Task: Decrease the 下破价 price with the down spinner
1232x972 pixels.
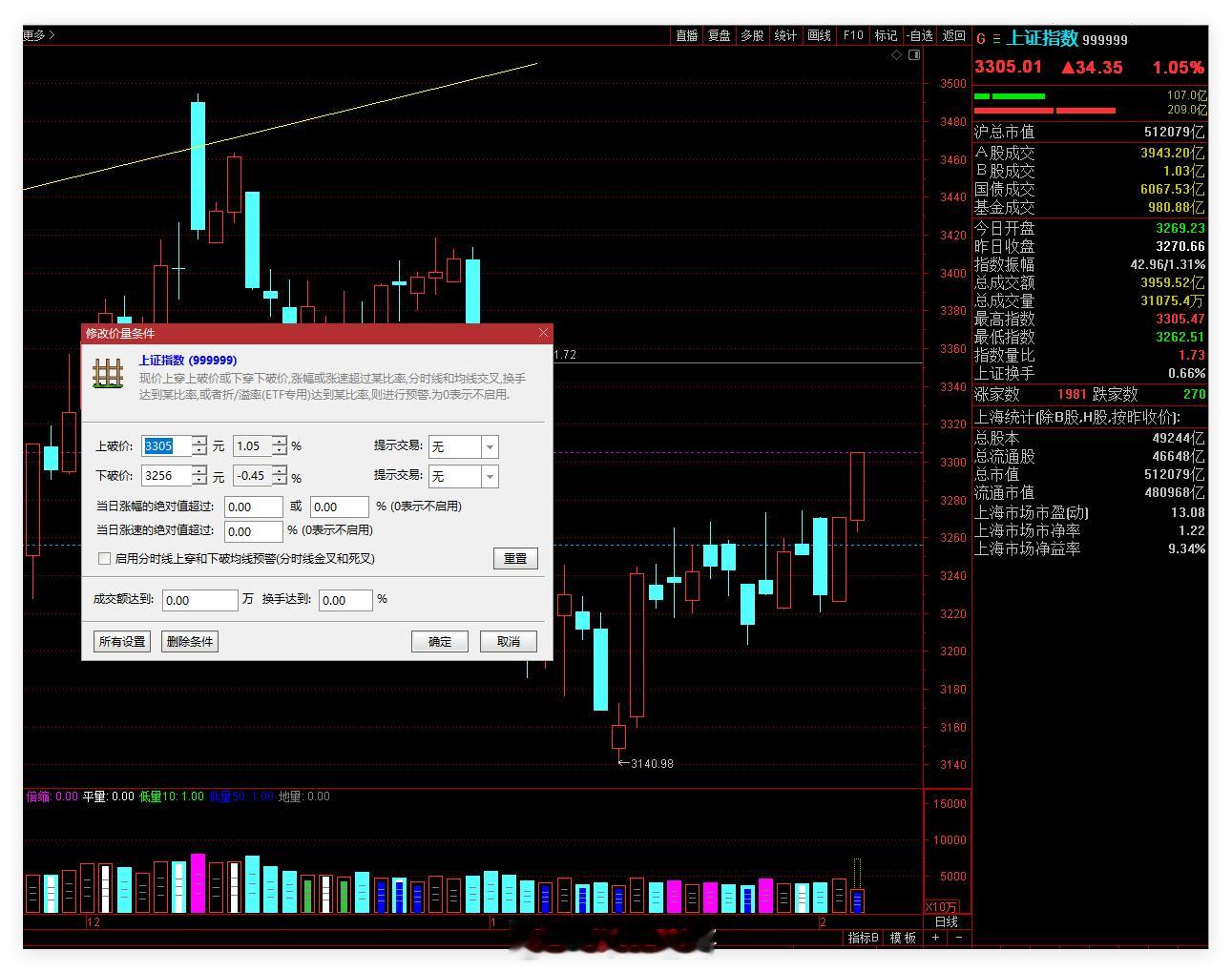Action: click(198, 481)
